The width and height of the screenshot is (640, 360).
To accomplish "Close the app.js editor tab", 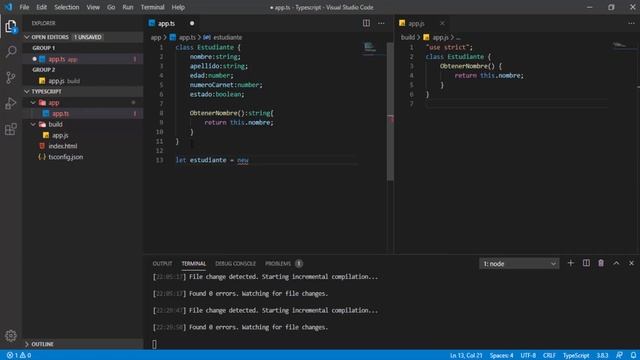I will tap(442, 23).
